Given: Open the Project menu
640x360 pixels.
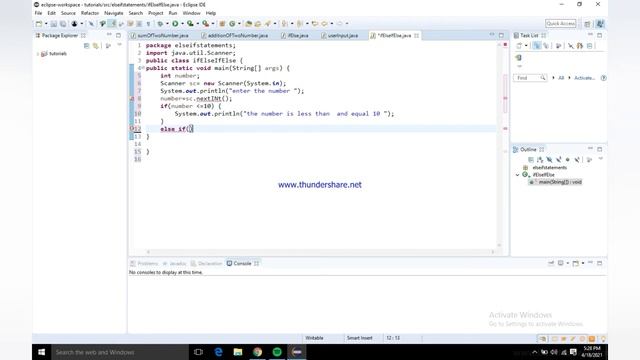Looking at the screenshot, I should [156, 13].
